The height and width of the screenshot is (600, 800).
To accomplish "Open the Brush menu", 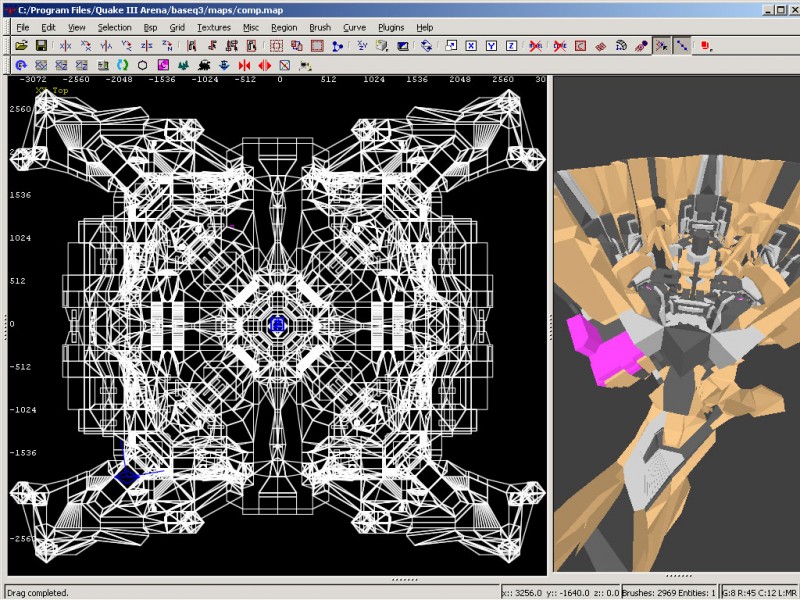I will click(x=320, y=28).
